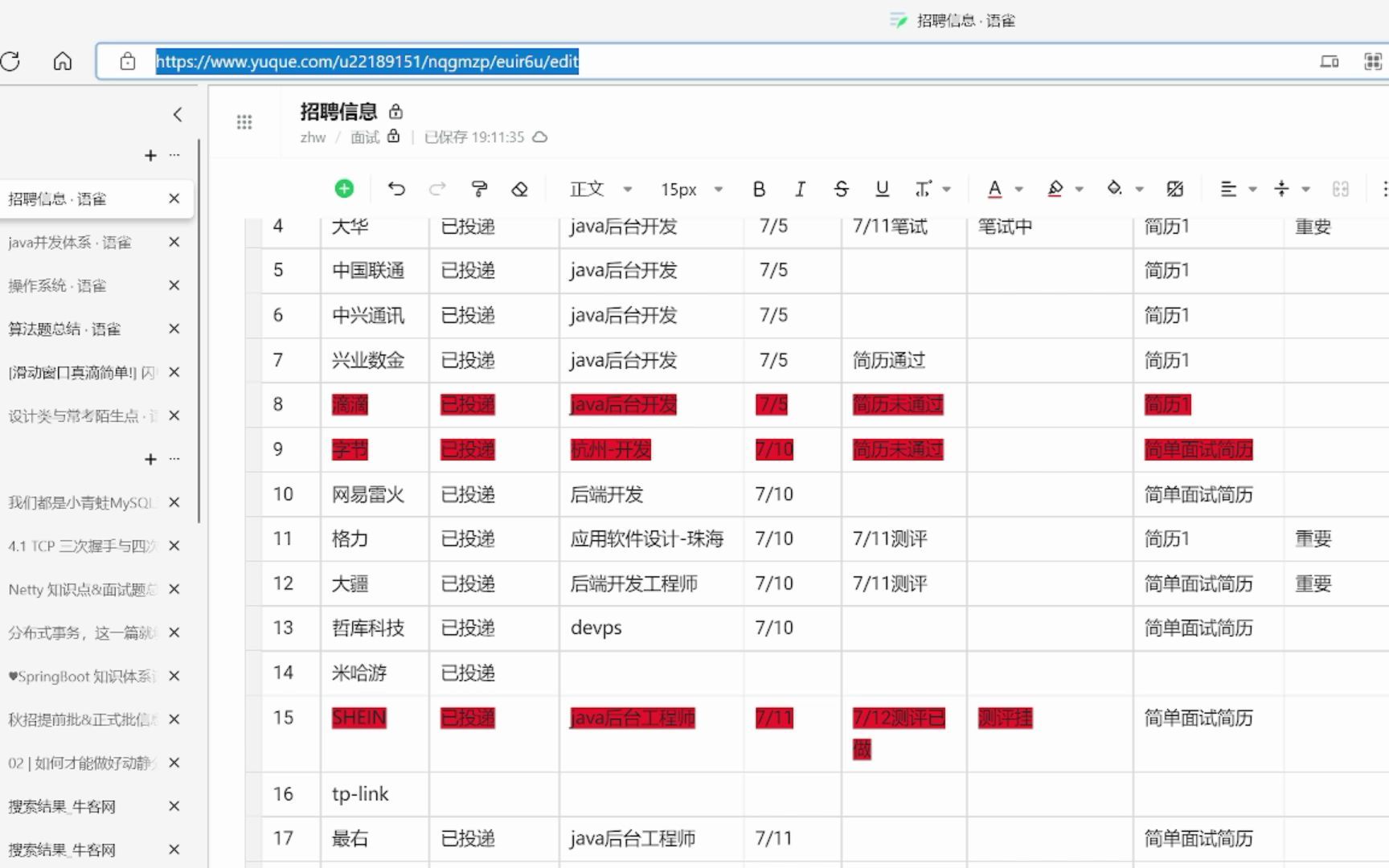The width and height of the screenshot is (1389, 868).
Task: Open the top tab group more menu
Action: (x=174, y=155)
